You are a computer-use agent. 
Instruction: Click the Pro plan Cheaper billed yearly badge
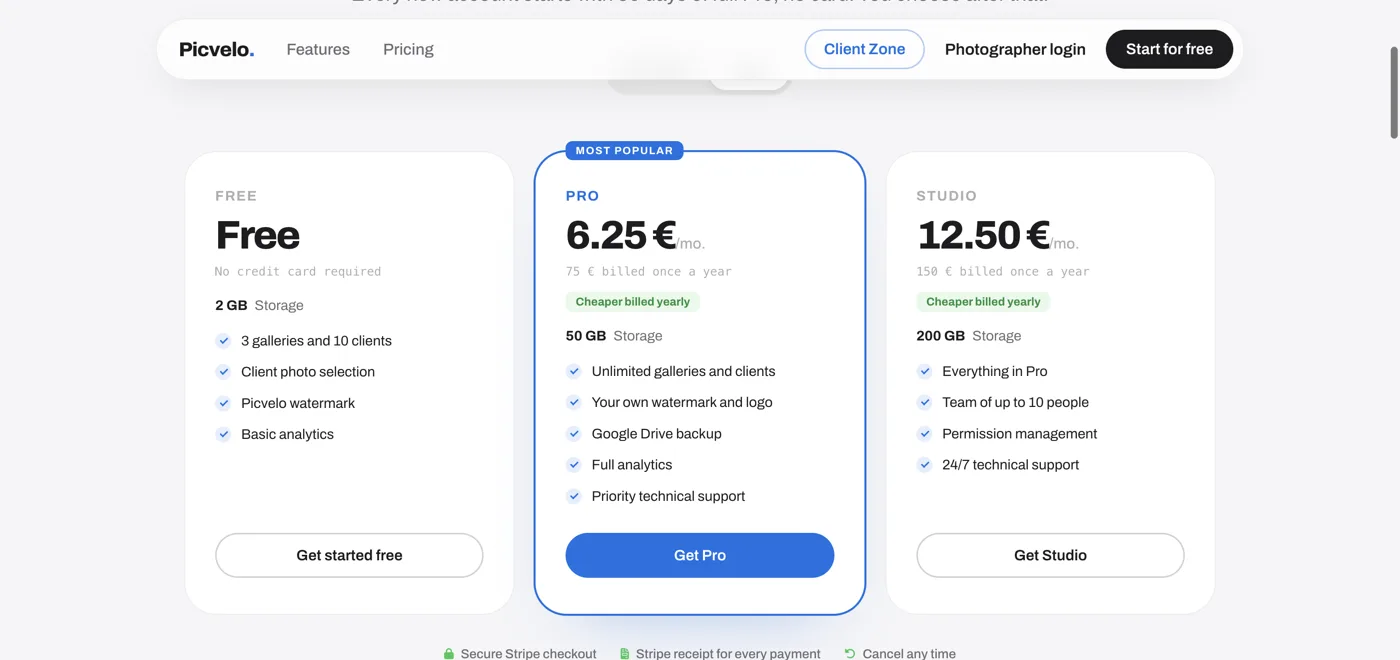tap(633, 302)
